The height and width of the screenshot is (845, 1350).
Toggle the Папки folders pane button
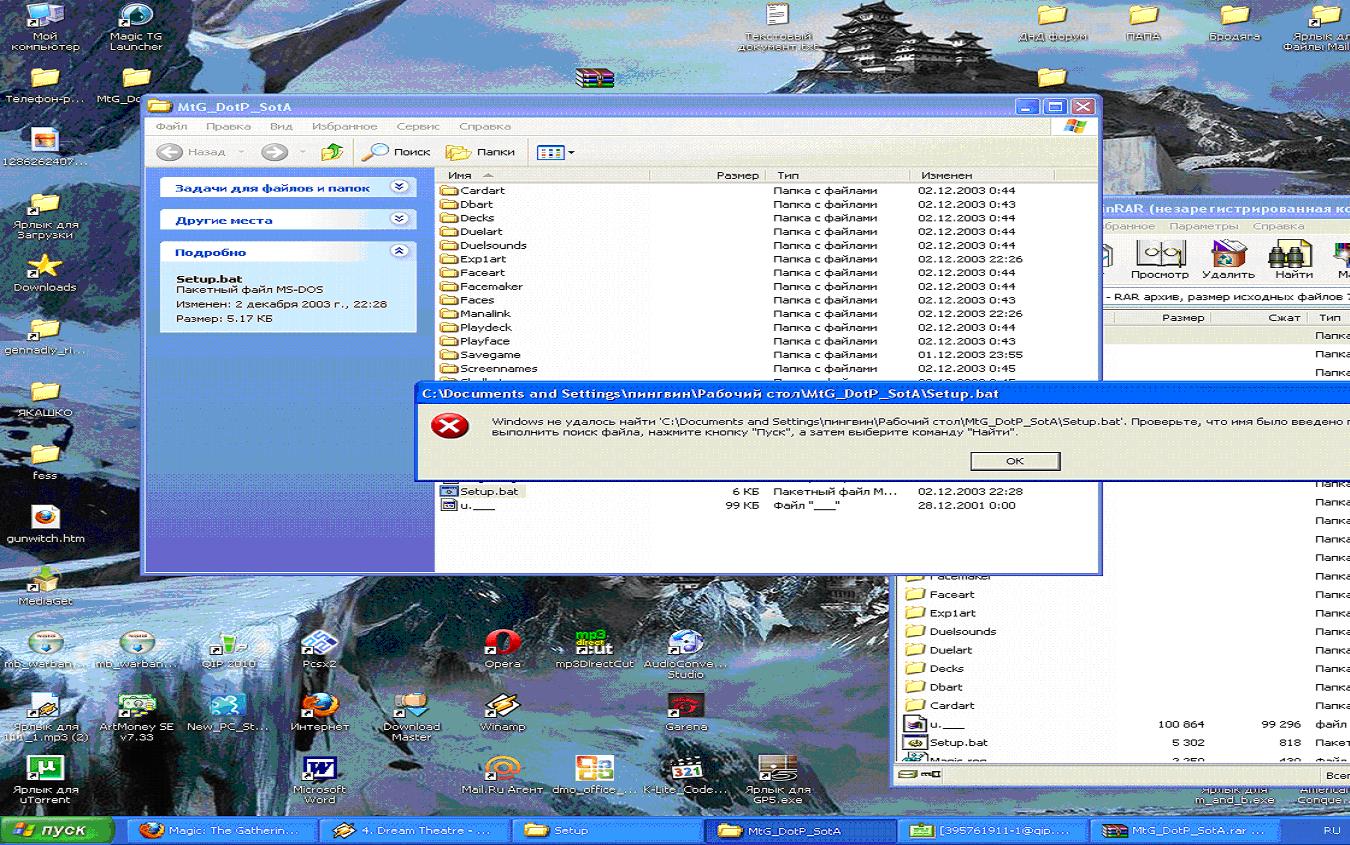tap(481, 152)
